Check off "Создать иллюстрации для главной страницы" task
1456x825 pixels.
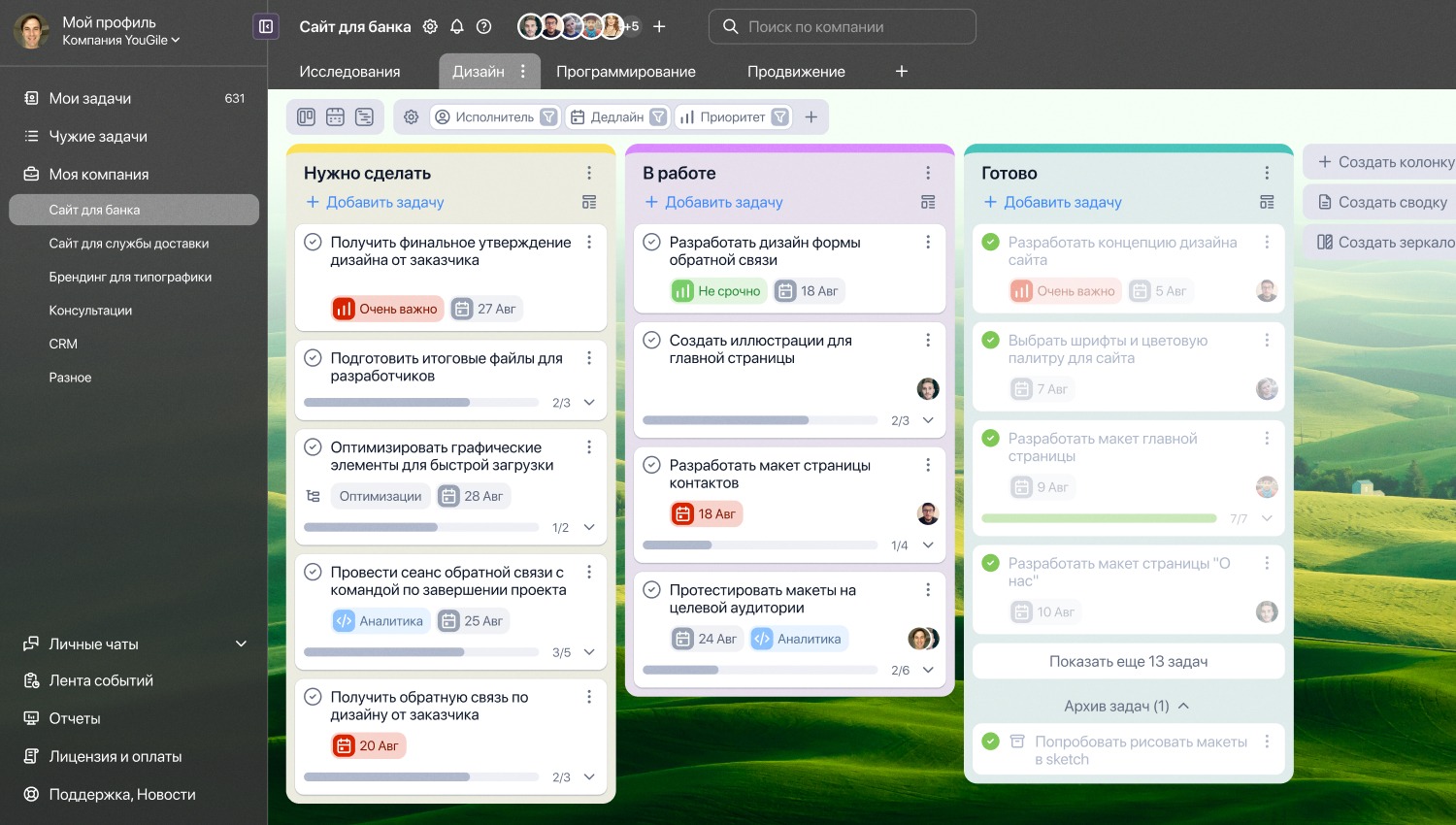[x=651, y=340]
